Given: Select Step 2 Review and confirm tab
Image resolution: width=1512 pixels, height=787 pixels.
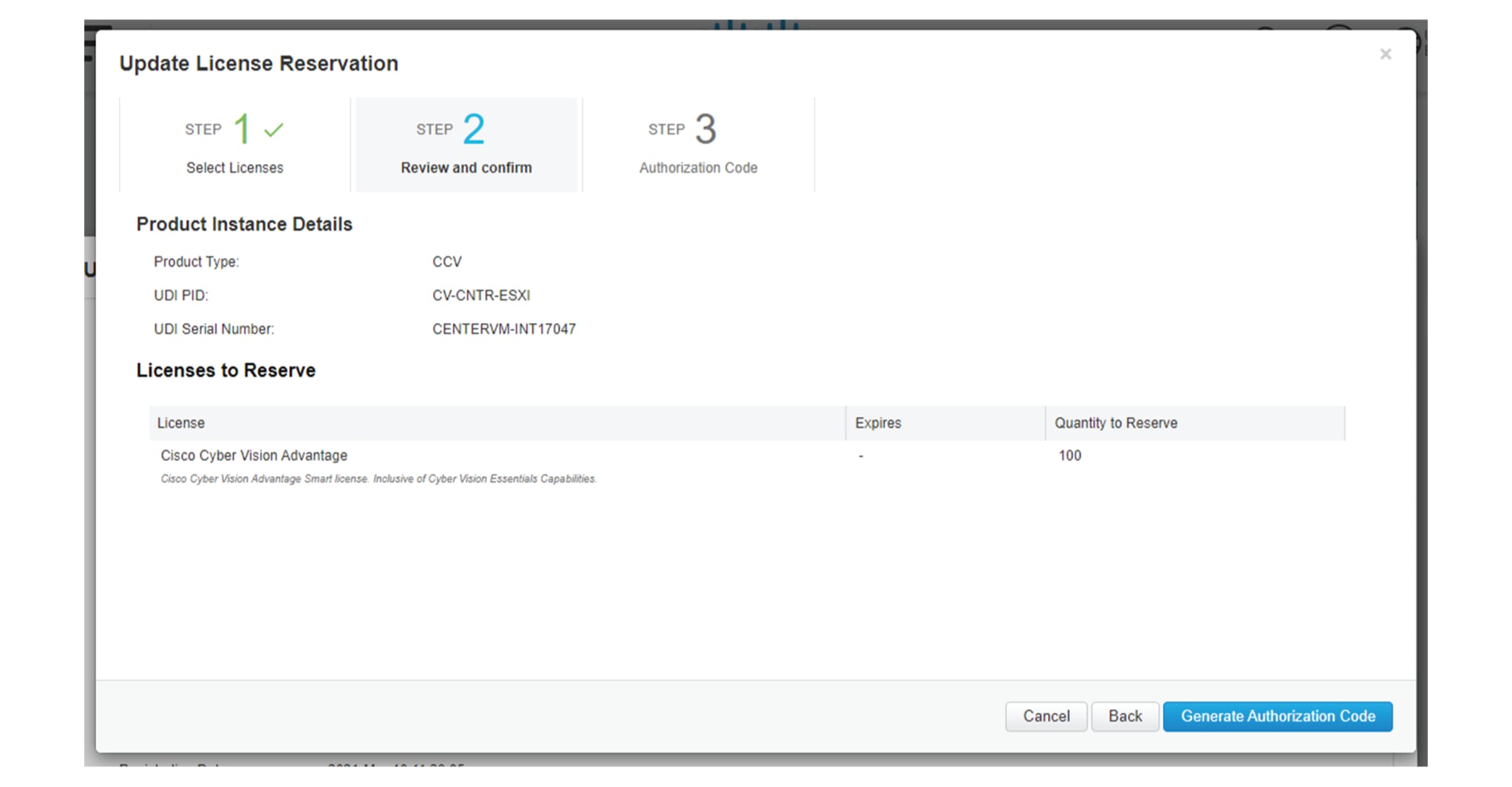Looking at the screenshot, I should click(x=466, y=145).
